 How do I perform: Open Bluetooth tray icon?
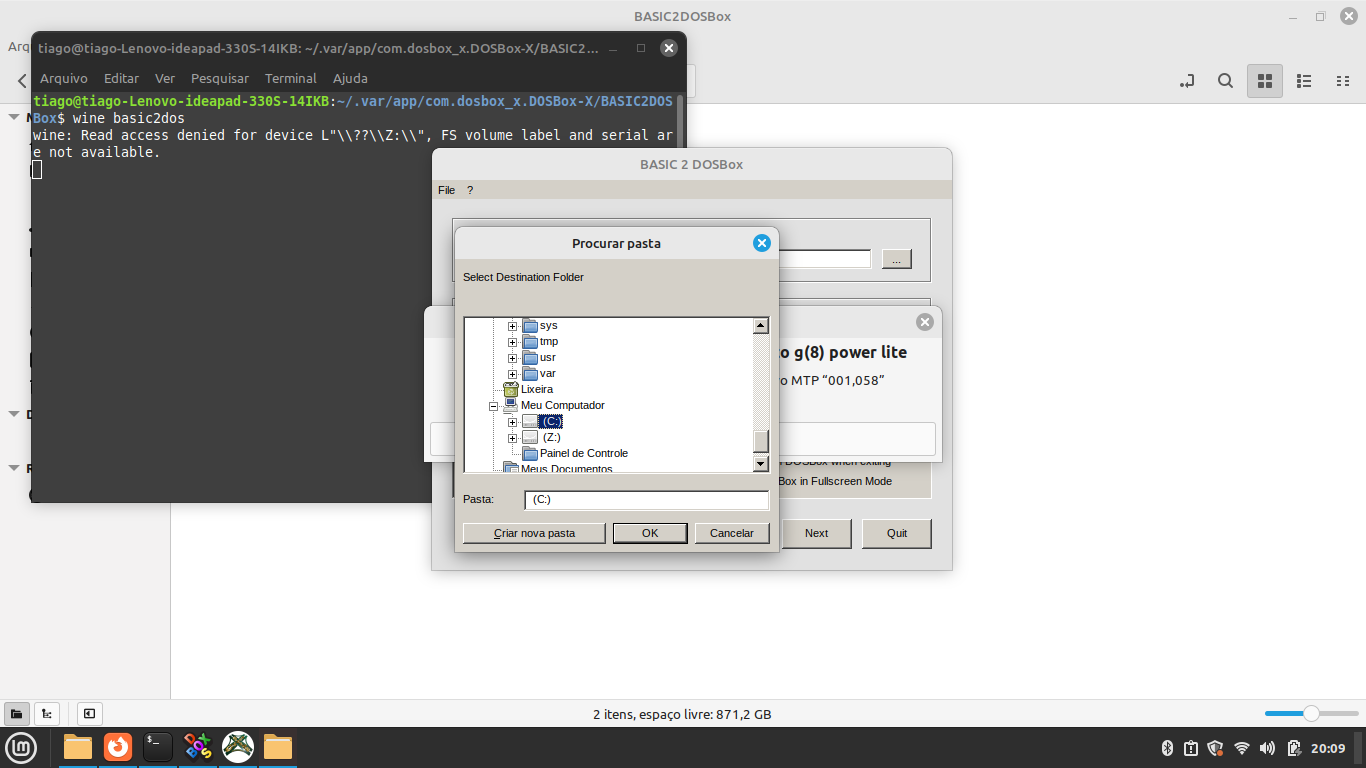(1167, 748)
